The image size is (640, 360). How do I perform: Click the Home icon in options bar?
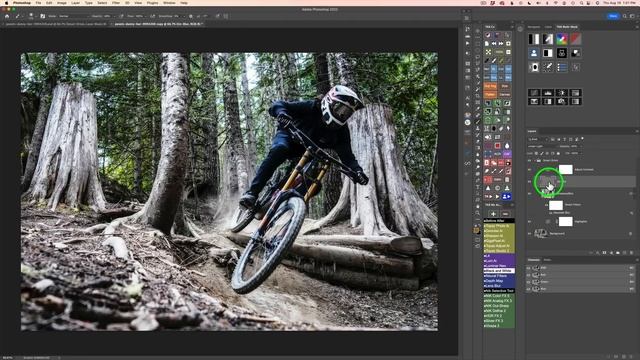point(7,16)
